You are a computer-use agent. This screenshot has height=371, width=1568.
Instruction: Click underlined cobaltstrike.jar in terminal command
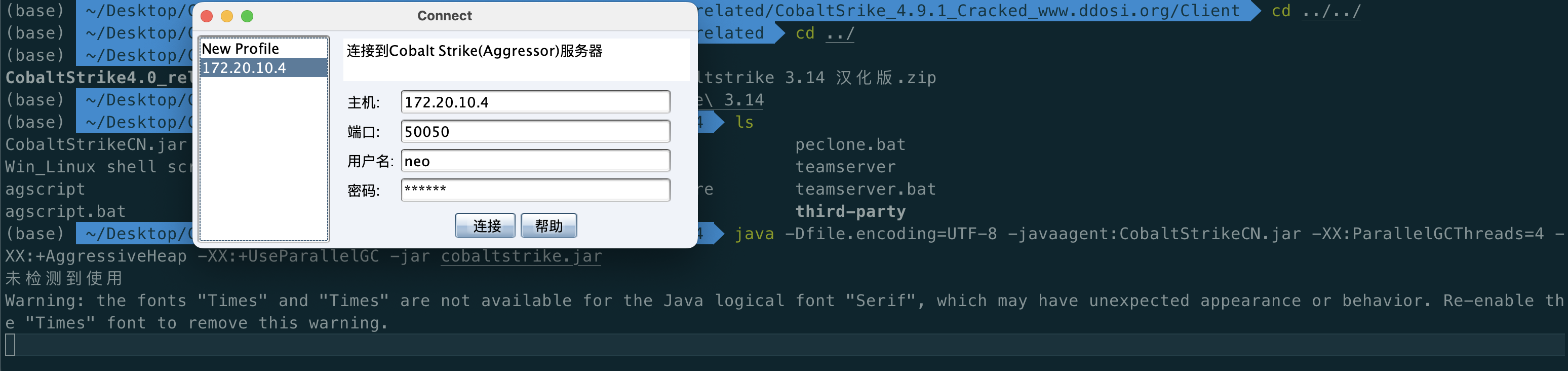tap(521, 256)
